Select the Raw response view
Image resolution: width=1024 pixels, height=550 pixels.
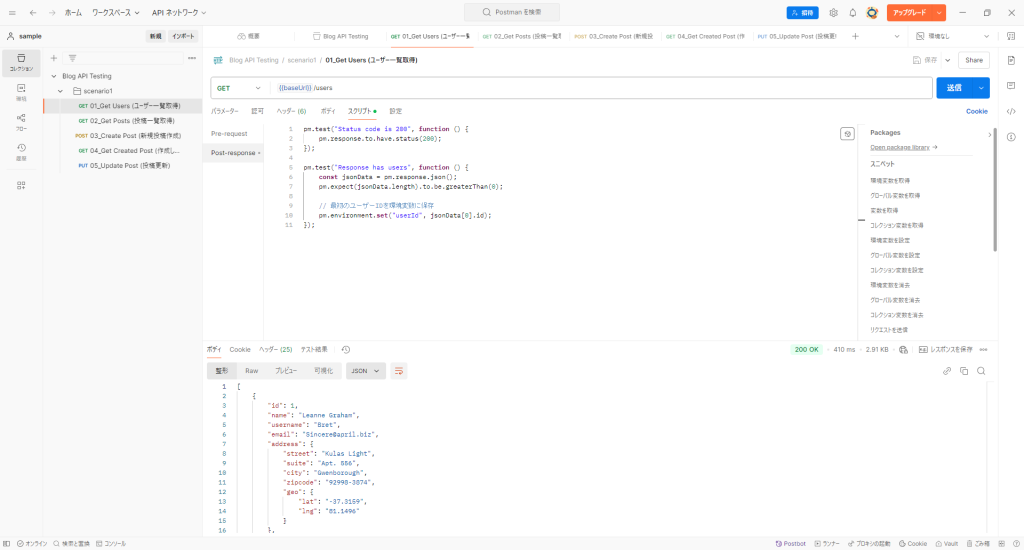pos(251,370)
